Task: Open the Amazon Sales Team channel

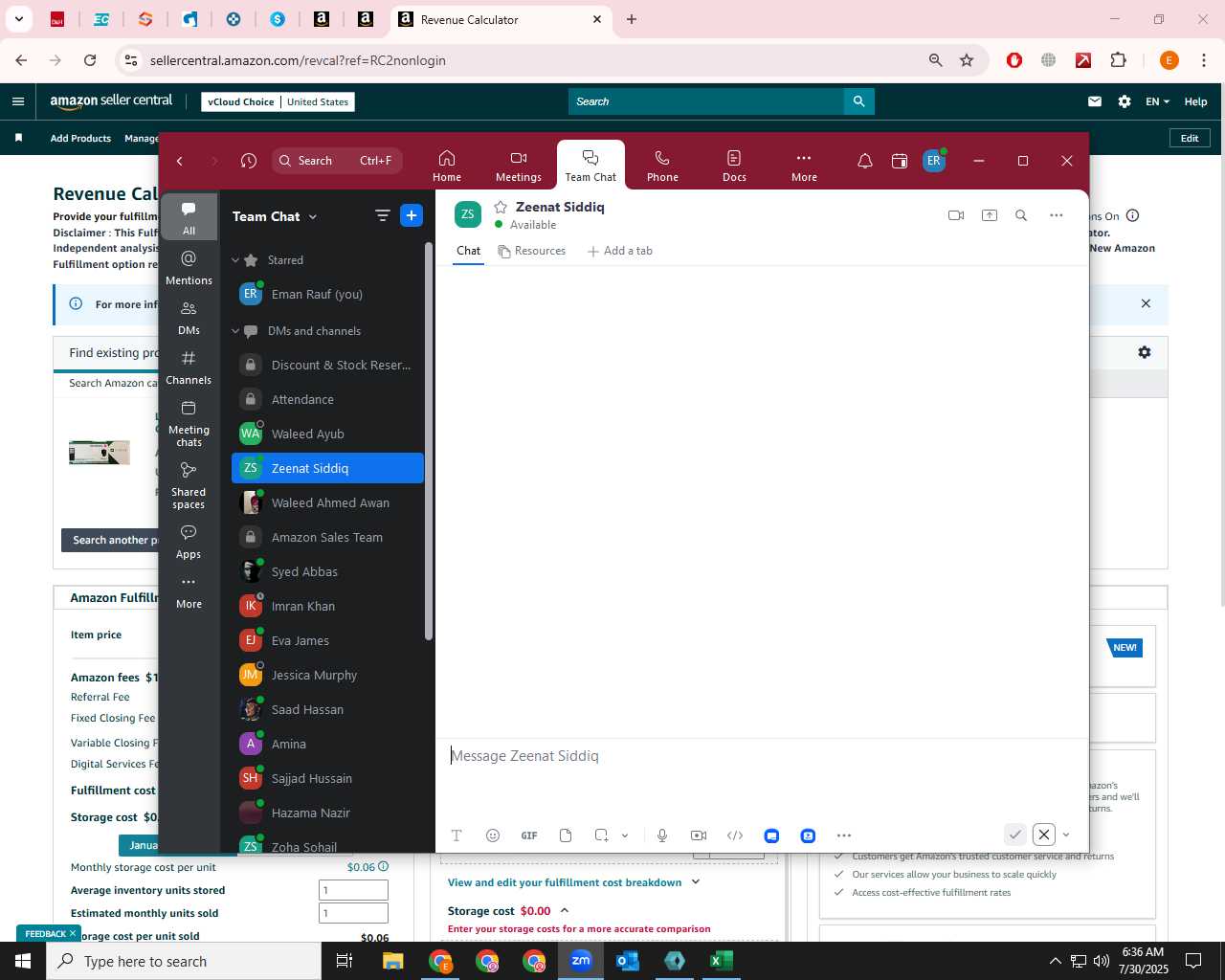Action: point(327,537)
